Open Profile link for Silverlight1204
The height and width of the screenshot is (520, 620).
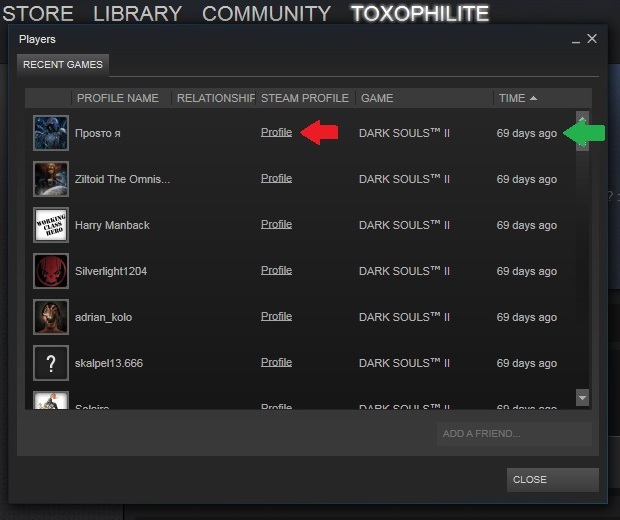point(276,270)
